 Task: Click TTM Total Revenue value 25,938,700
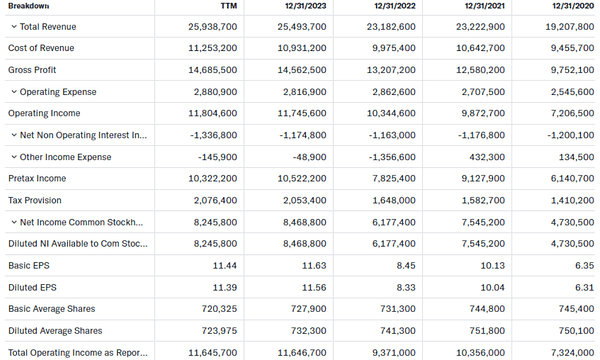tap(213, 27)
